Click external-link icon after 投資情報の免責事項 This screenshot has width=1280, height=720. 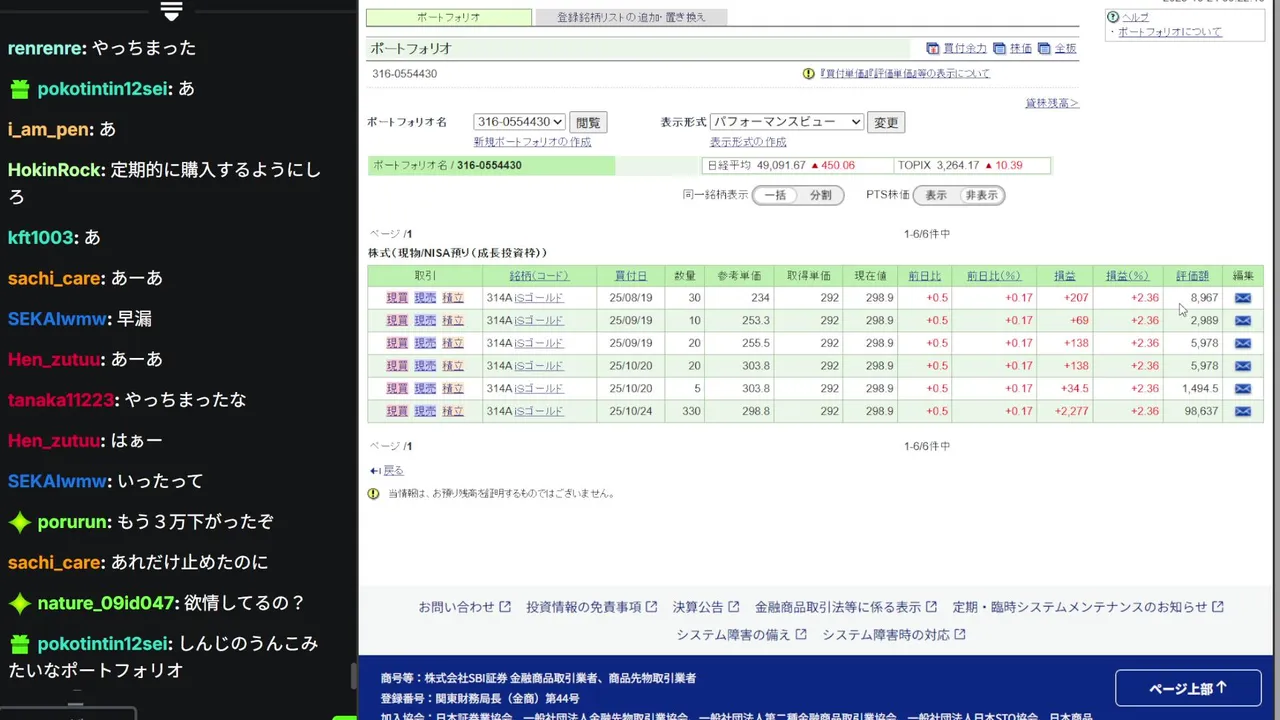(651, 607)
